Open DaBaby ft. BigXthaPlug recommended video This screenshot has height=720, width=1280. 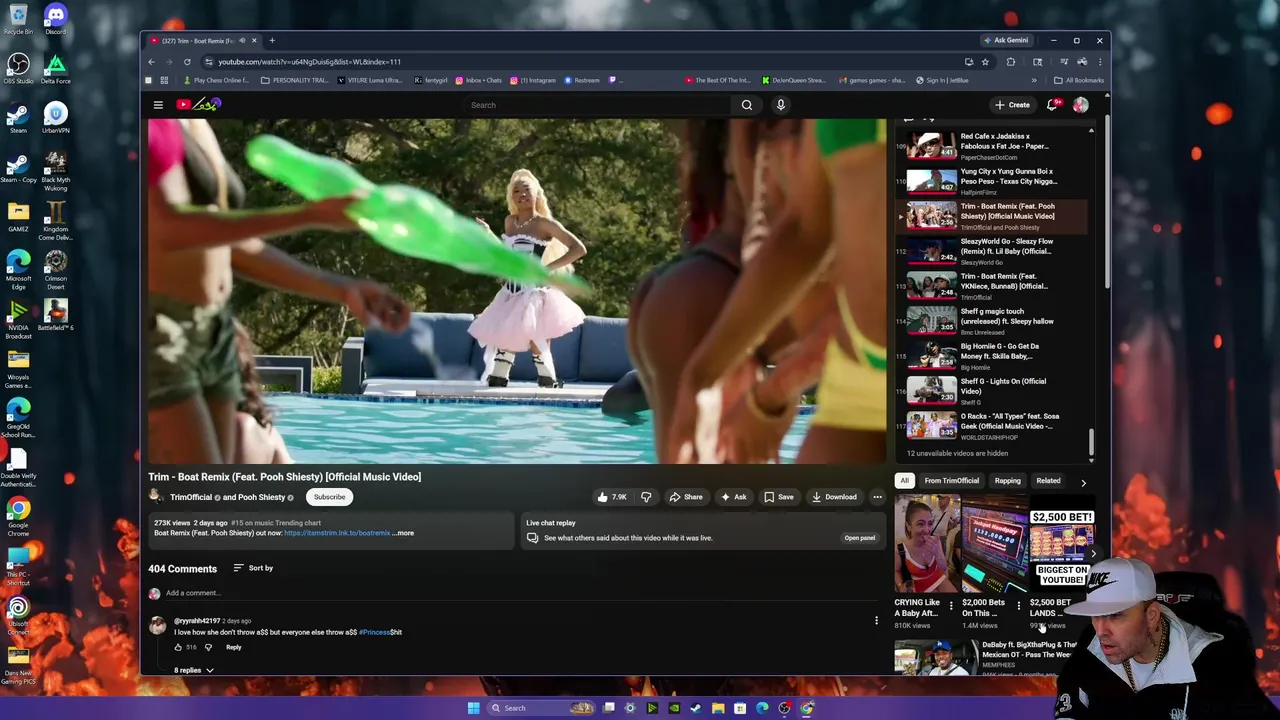click(x=985, y=657)
